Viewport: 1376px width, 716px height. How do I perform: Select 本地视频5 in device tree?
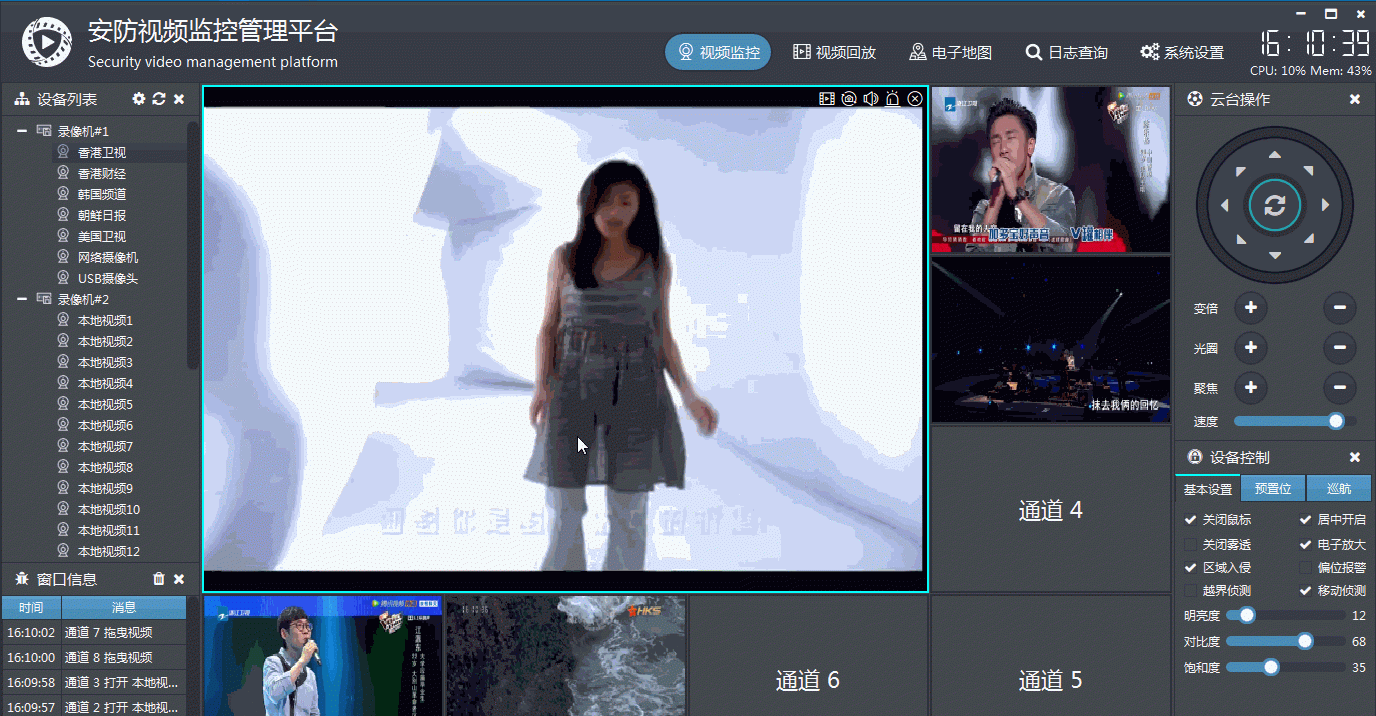coord(105,404)
